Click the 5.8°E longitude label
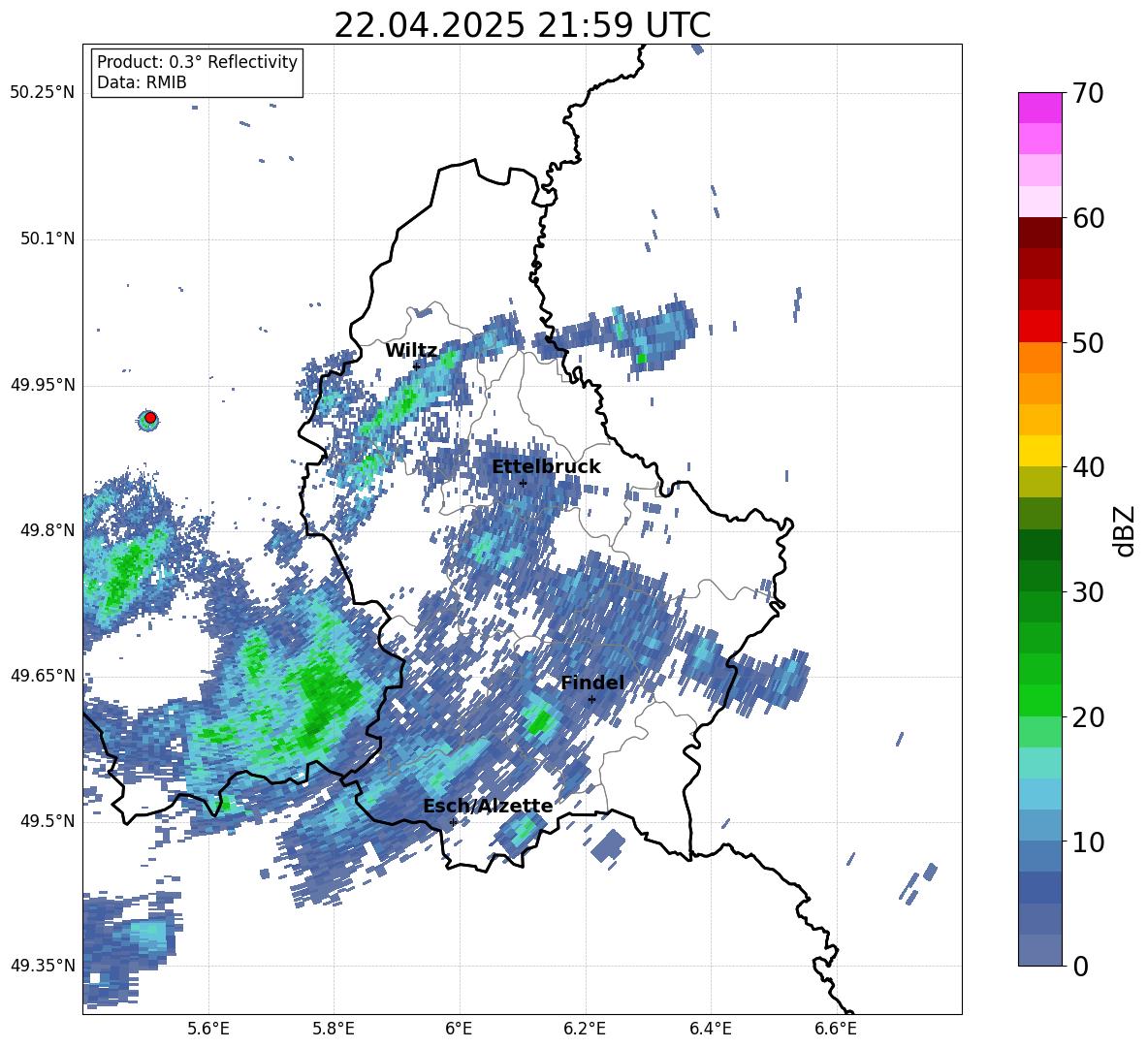 334,1029
